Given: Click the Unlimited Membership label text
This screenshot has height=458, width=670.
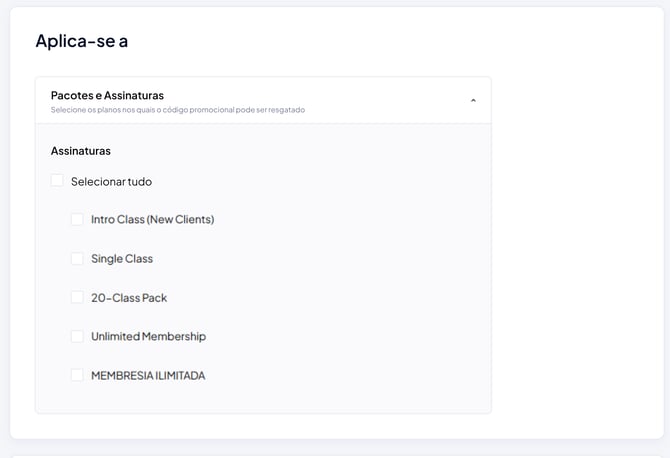Looking at the screenshot, I should (x=148, y=337).
